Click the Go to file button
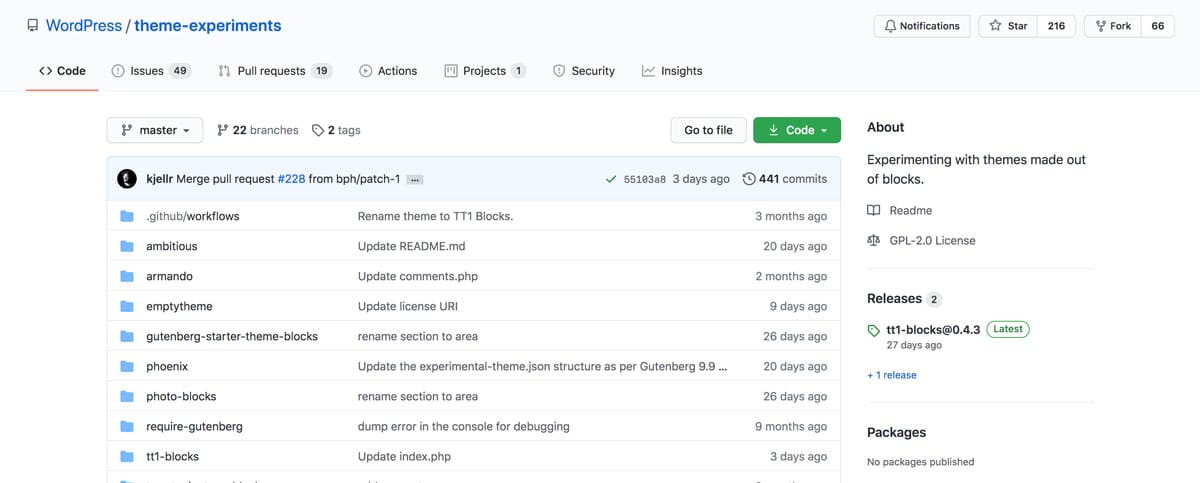Viewport: 1200px width, 483px height. [x=708, y=130]
